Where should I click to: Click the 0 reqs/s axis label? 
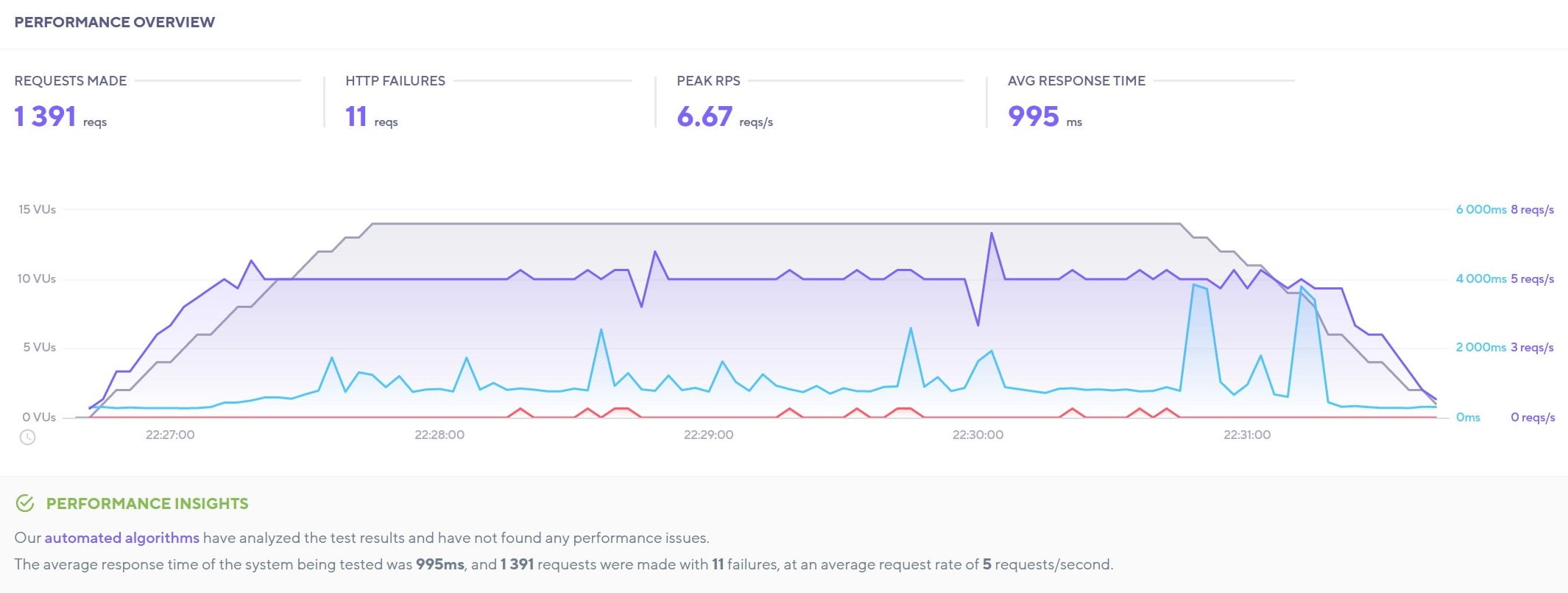pyautogui.click(x=1533, y=417)
